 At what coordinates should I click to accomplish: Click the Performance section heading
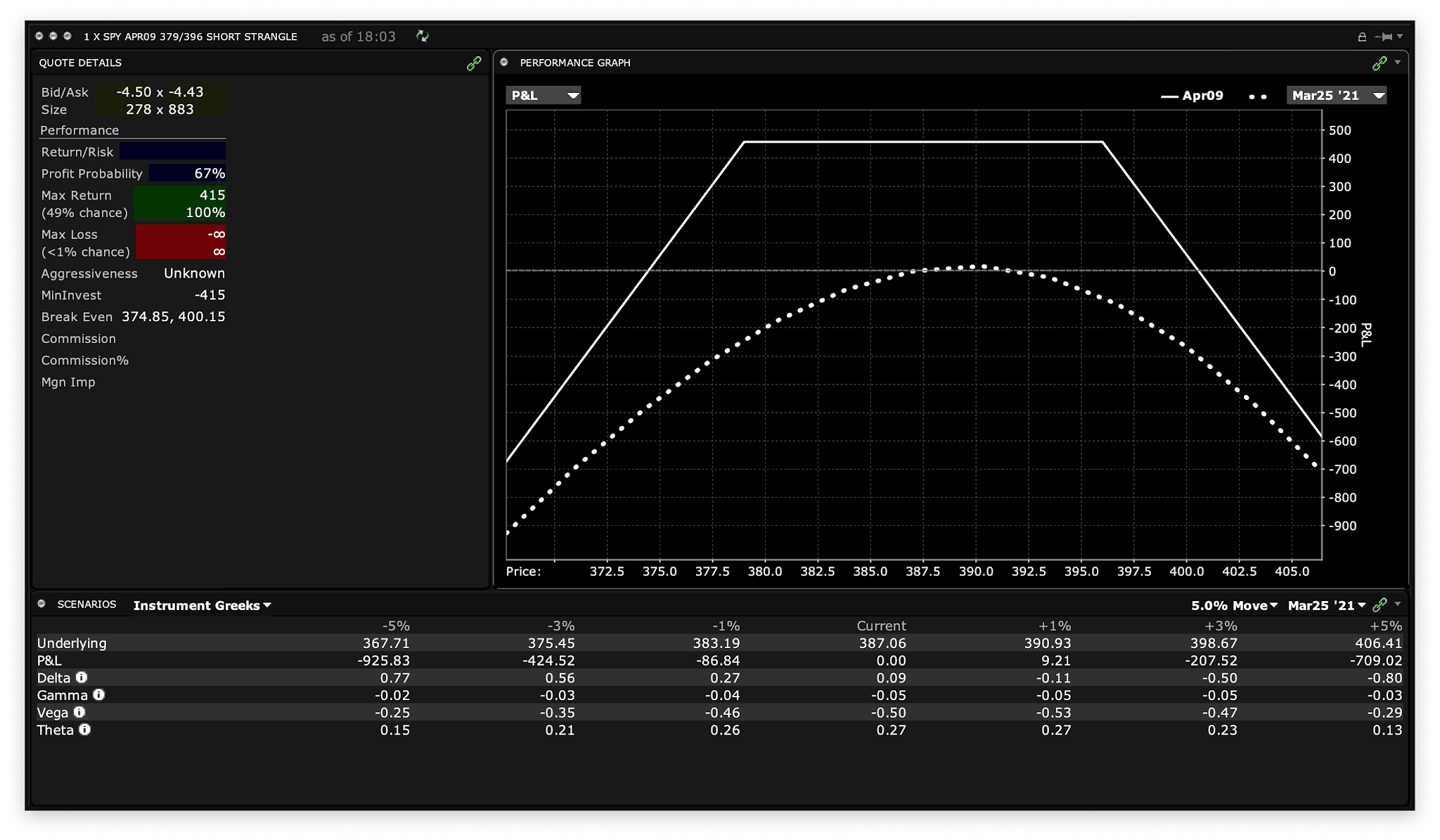[x=79, y=130]
